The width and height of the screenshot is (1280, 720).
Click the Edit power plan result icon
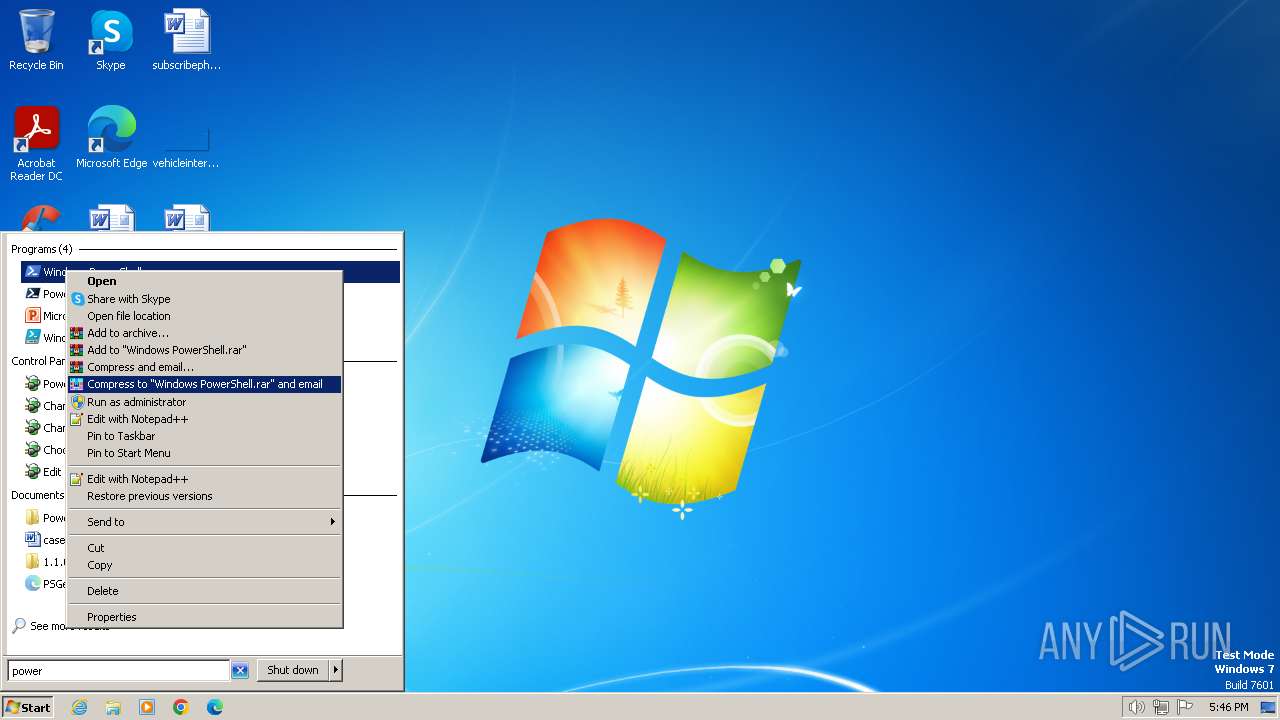click(x=32, y=472)
